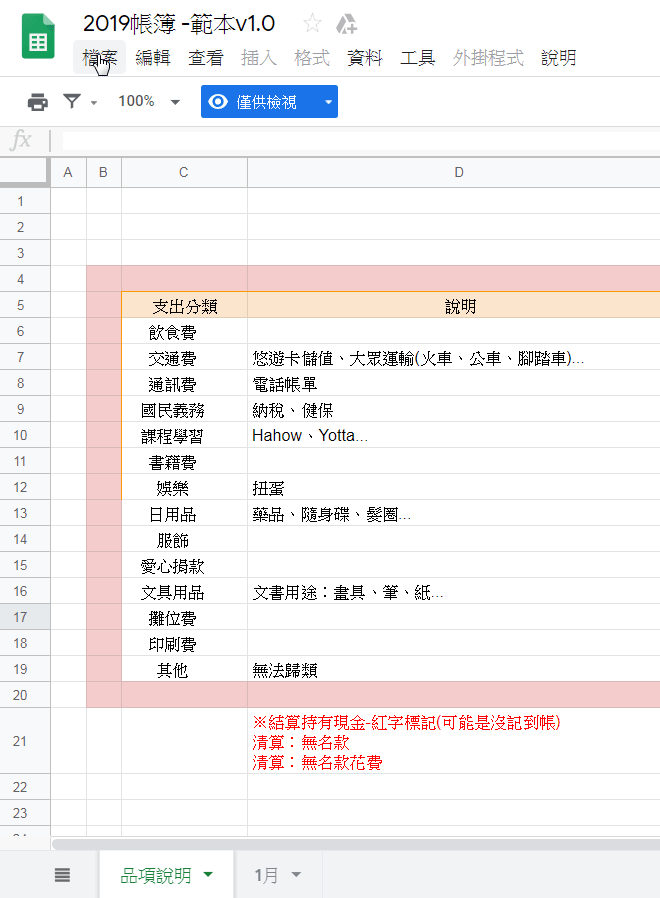Click the 無法歸類 cell
The width and height of the screenshot is (660, 898).
tap(454, 669)
